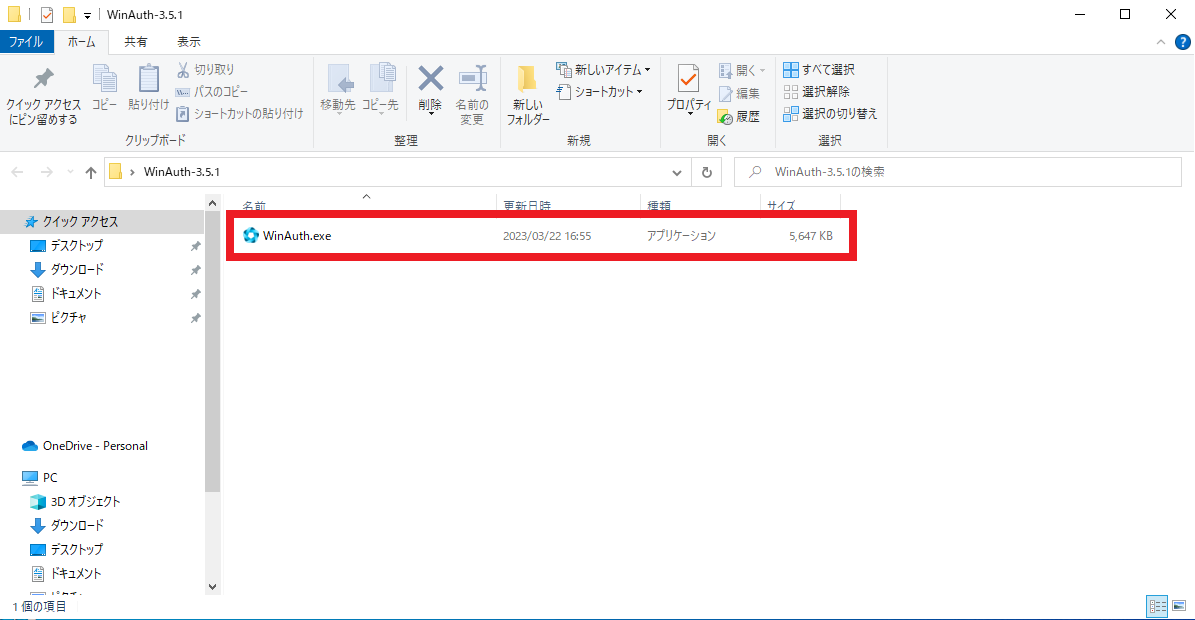Open Downloads under PC

pyautogui.click(x=76, y=526)
